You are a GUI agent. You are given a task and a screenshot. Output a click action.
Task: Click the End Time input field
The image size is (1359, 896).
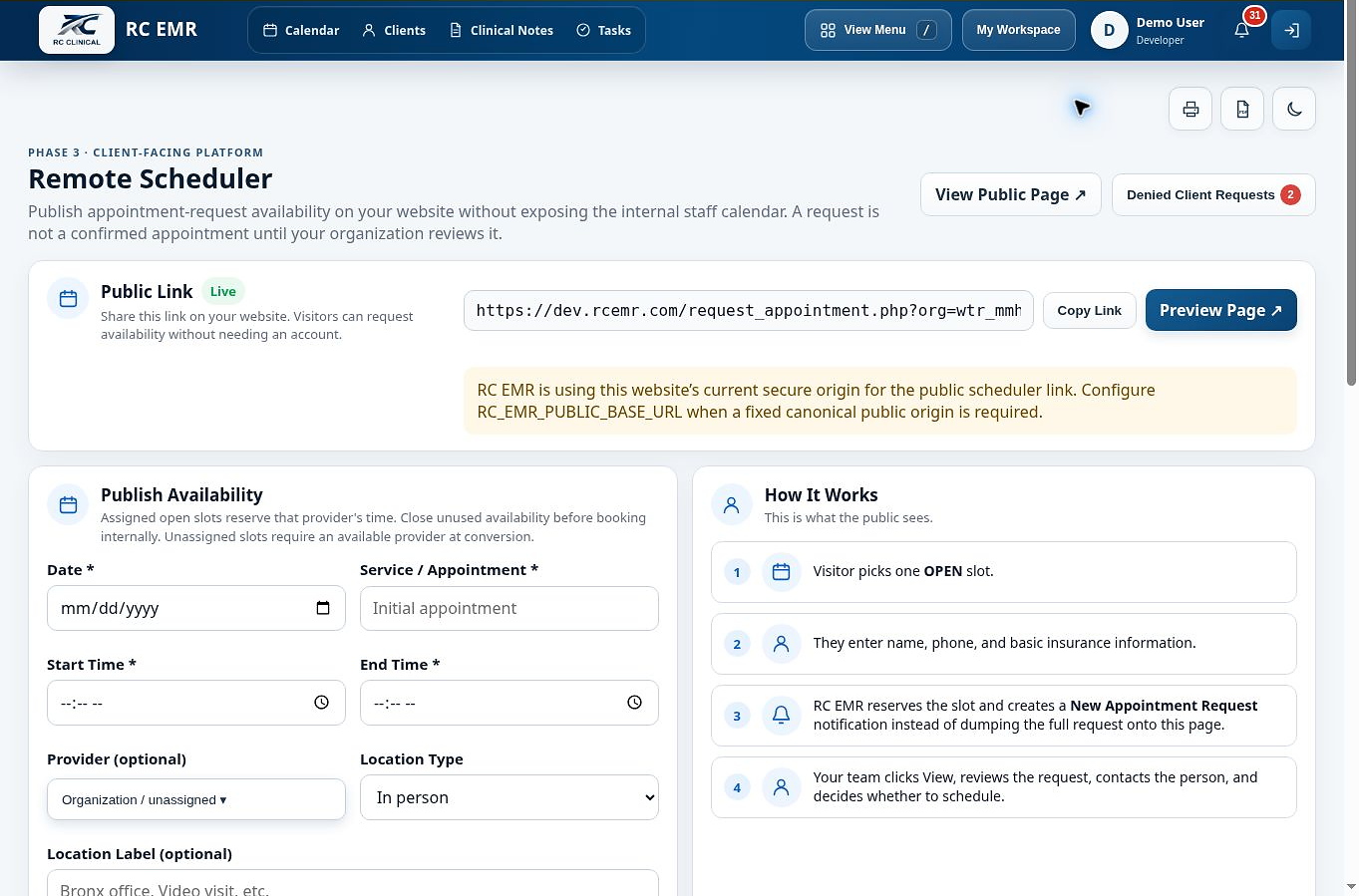tap(510, 703)
